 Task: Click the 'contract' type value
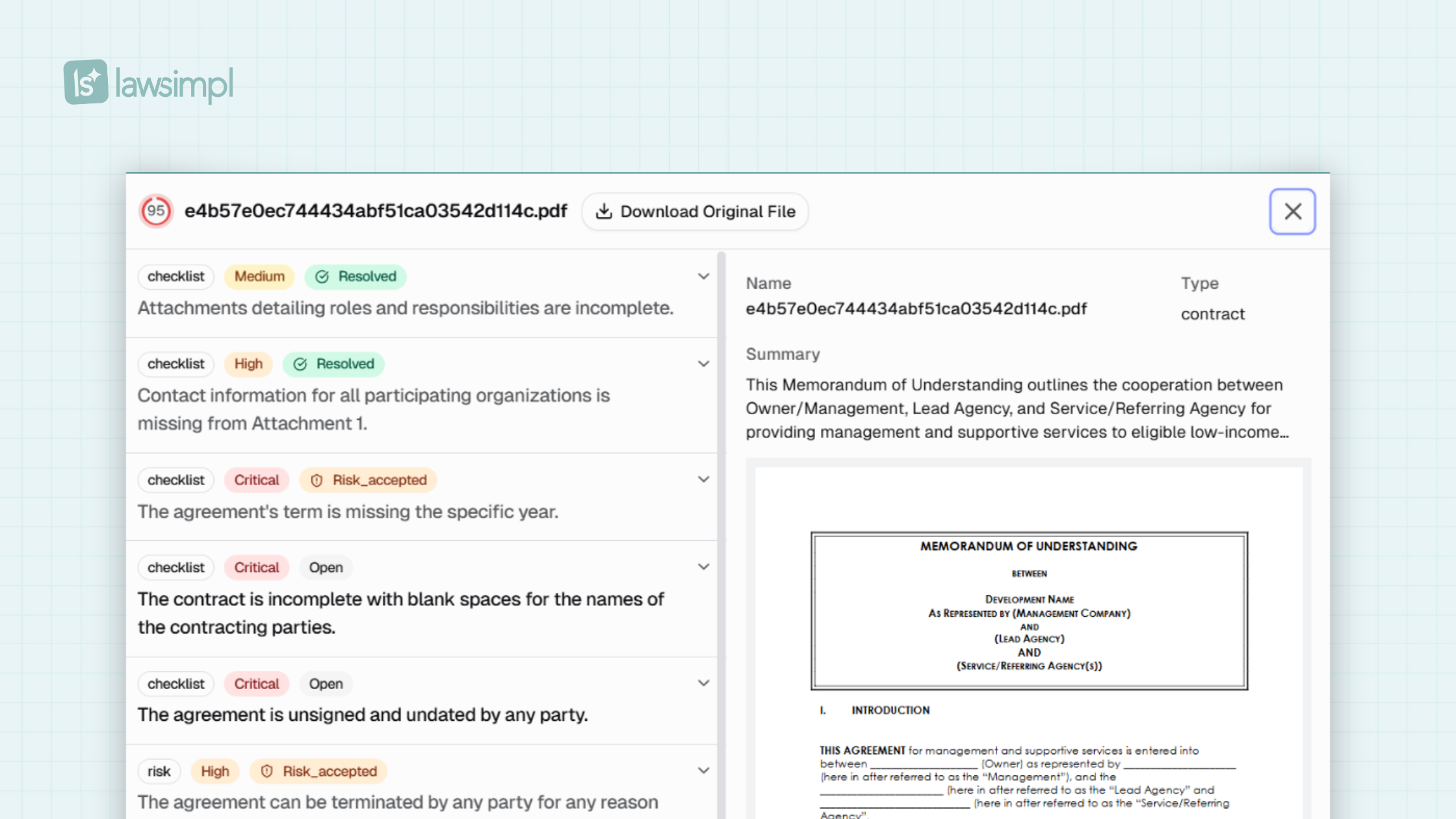coord(1213,314)
